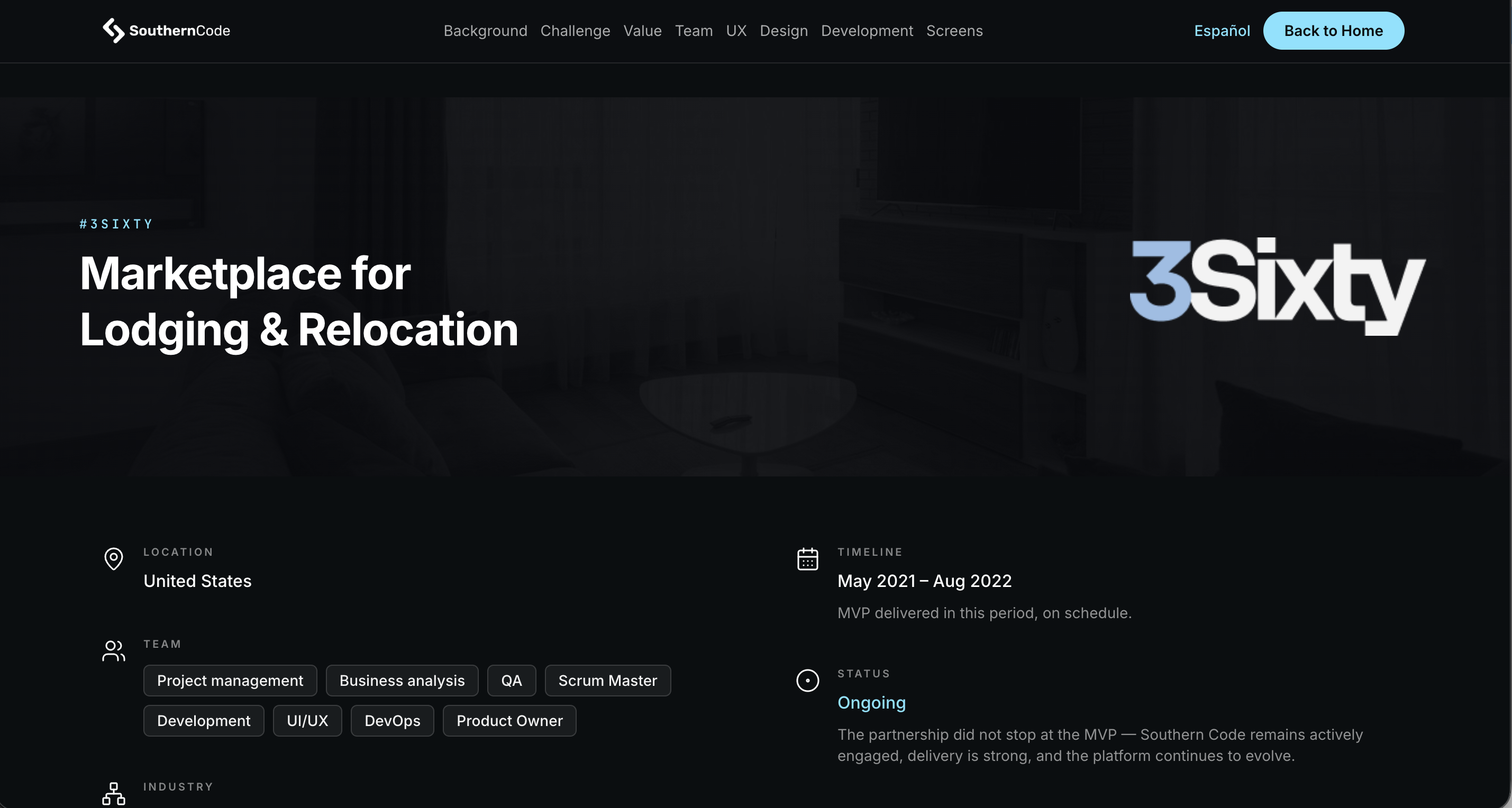Click the #3SIXTY hashtag label

(116, 224)
